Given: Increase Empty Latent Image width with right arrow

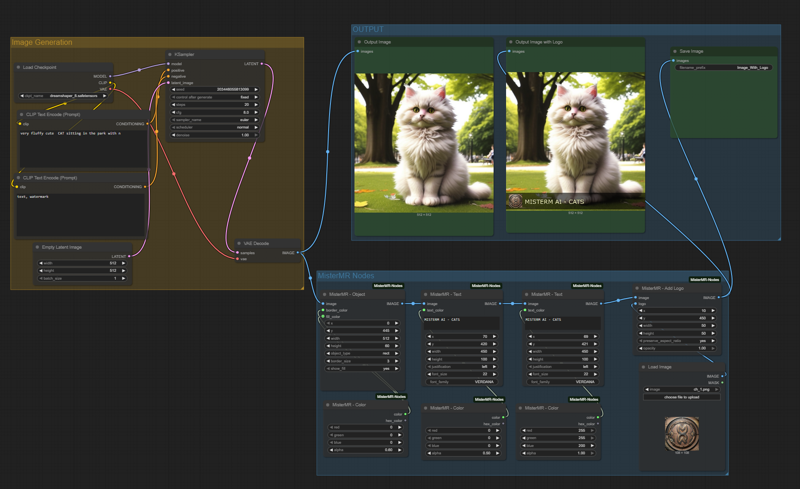Looking at the screenshot, I should (x=123, y=263).
